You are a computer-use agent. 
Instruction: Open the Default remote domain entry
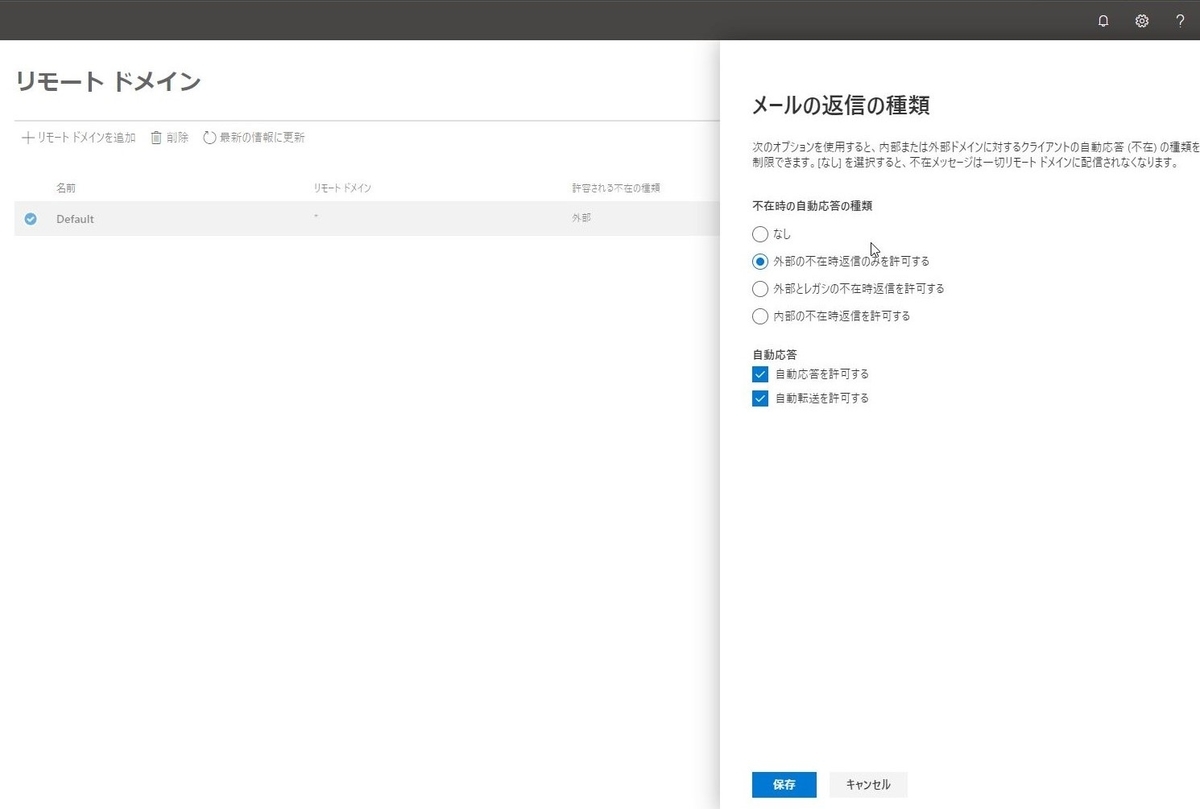(x=75, y=218)
